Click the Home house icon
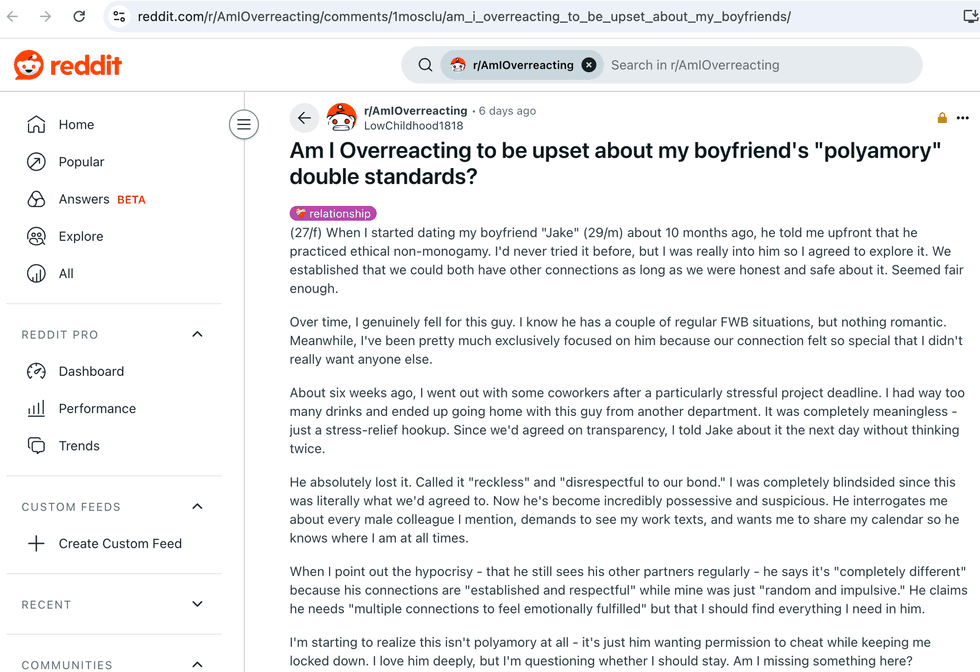980x672 pixels. (36, 124)
